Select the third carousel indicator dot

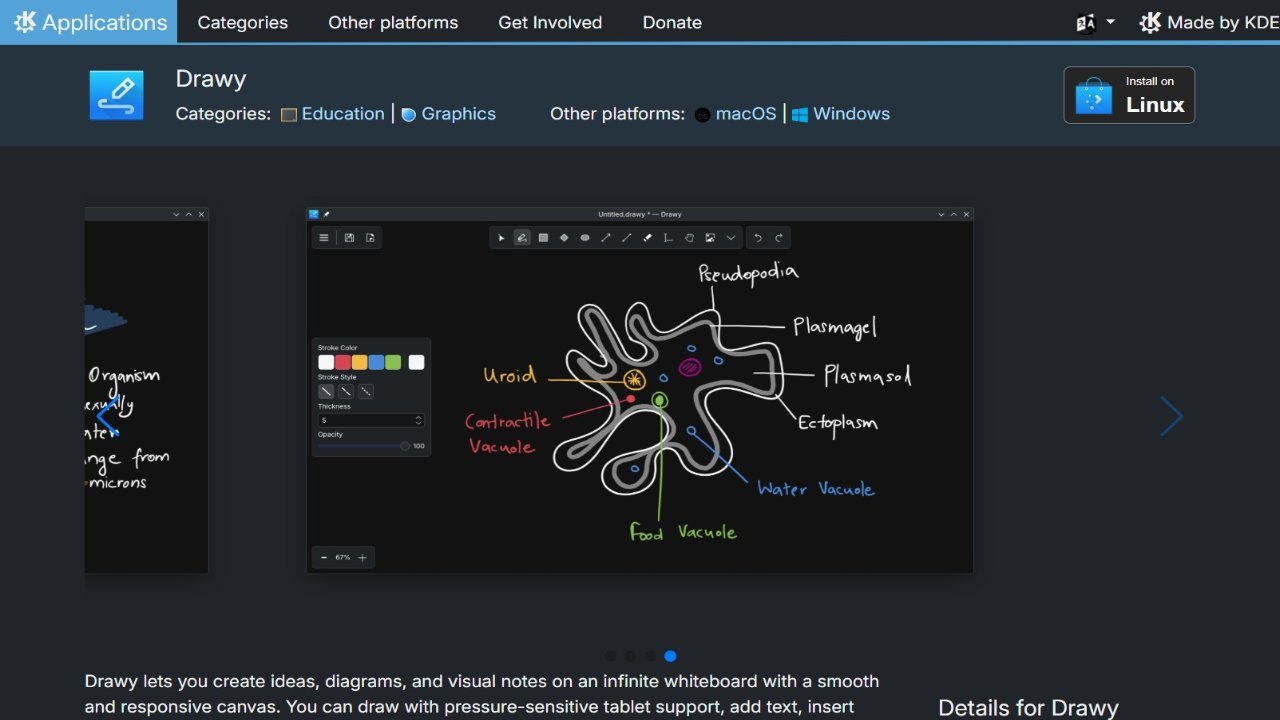650,656
